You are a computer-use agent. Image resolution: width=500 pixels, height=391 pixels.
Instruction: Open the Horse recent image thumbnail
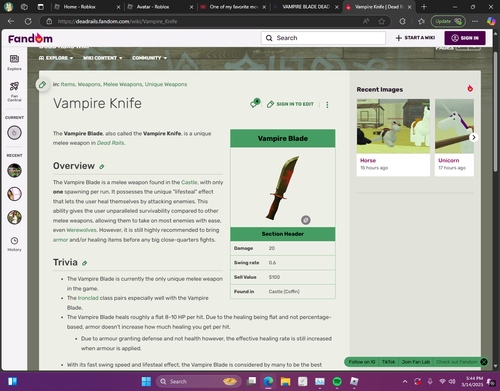pyautogui.click(x=393, y=126)
